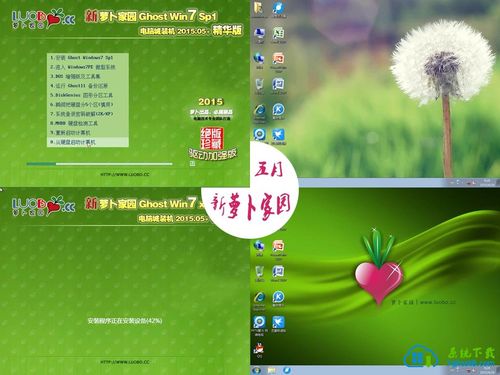Click the 绝版珍藏 red seal badge
The image size is (500, 375).
(212, 138)
